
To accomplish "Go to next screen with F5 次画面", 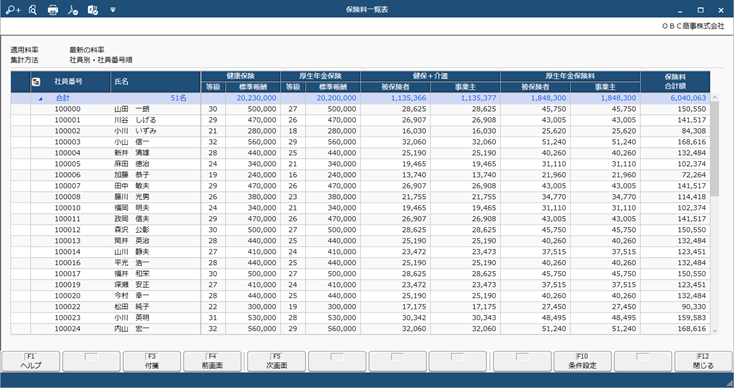I will click(276, 361).
